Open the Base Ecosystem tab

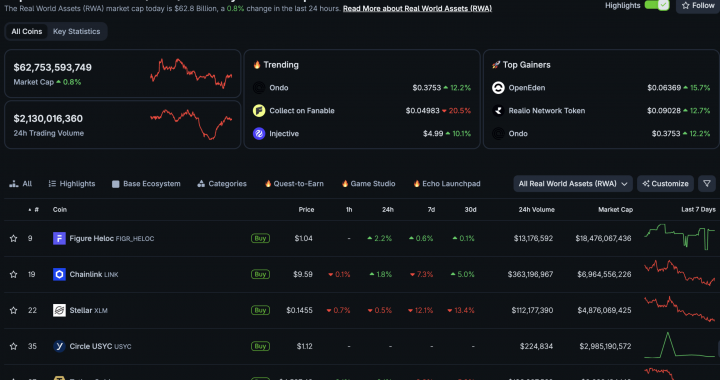[146, 184]
